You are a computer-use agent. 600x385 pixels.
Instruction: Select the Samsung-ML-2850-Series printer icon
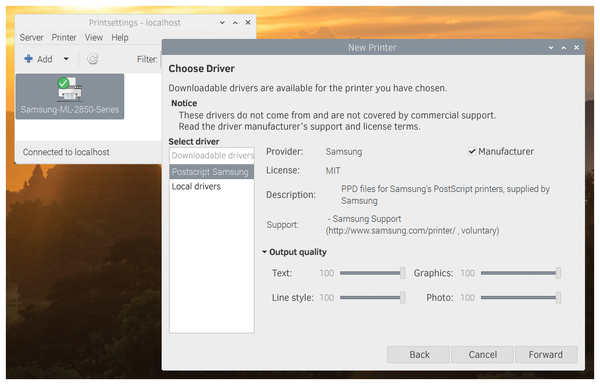click(x=70, y=96)
